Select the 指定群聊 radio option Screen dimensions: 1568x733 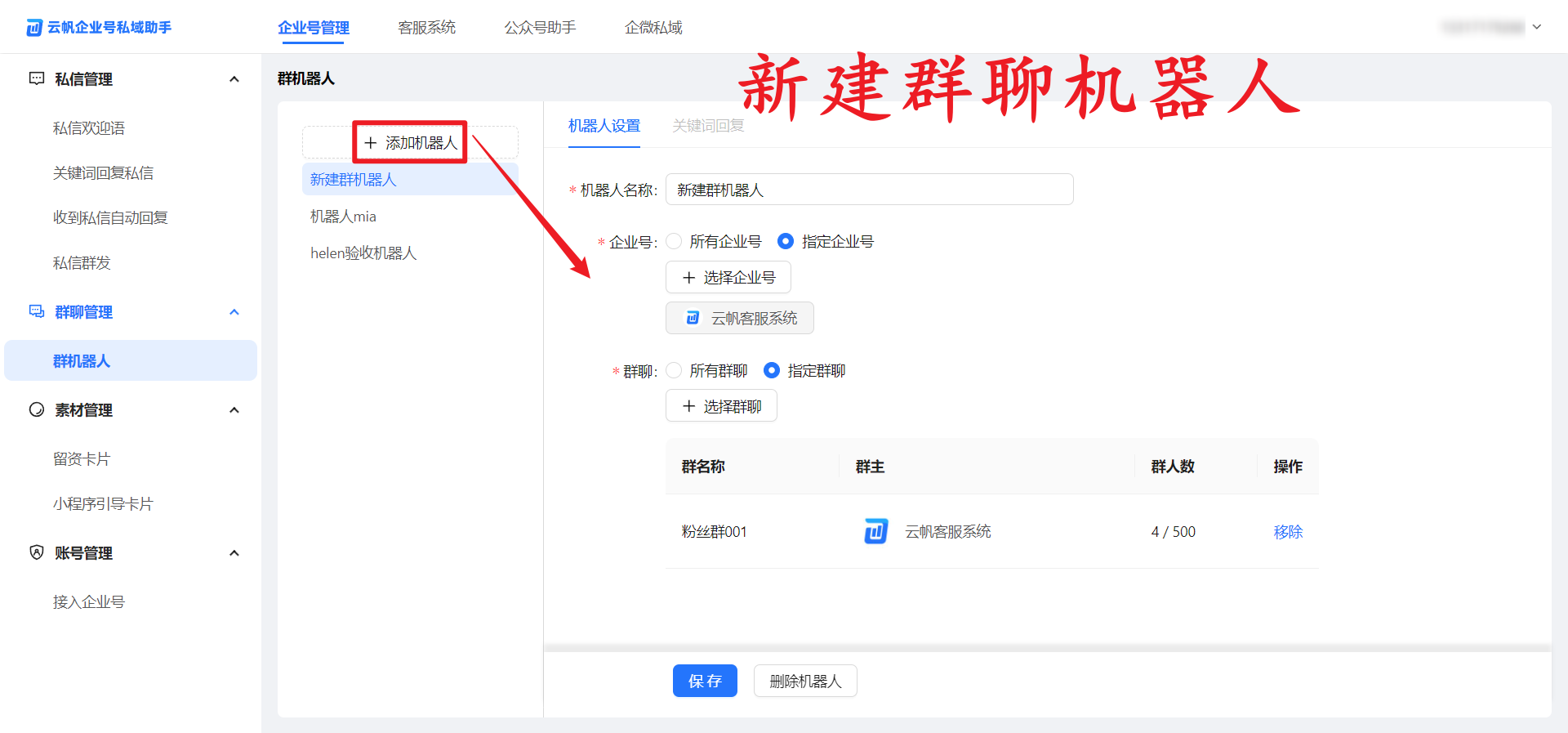772,370
